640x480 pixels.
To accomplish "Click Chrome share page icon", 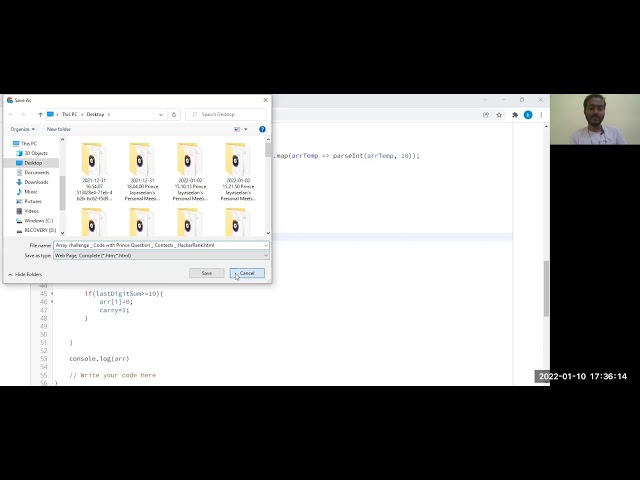I will click(486, 115).
